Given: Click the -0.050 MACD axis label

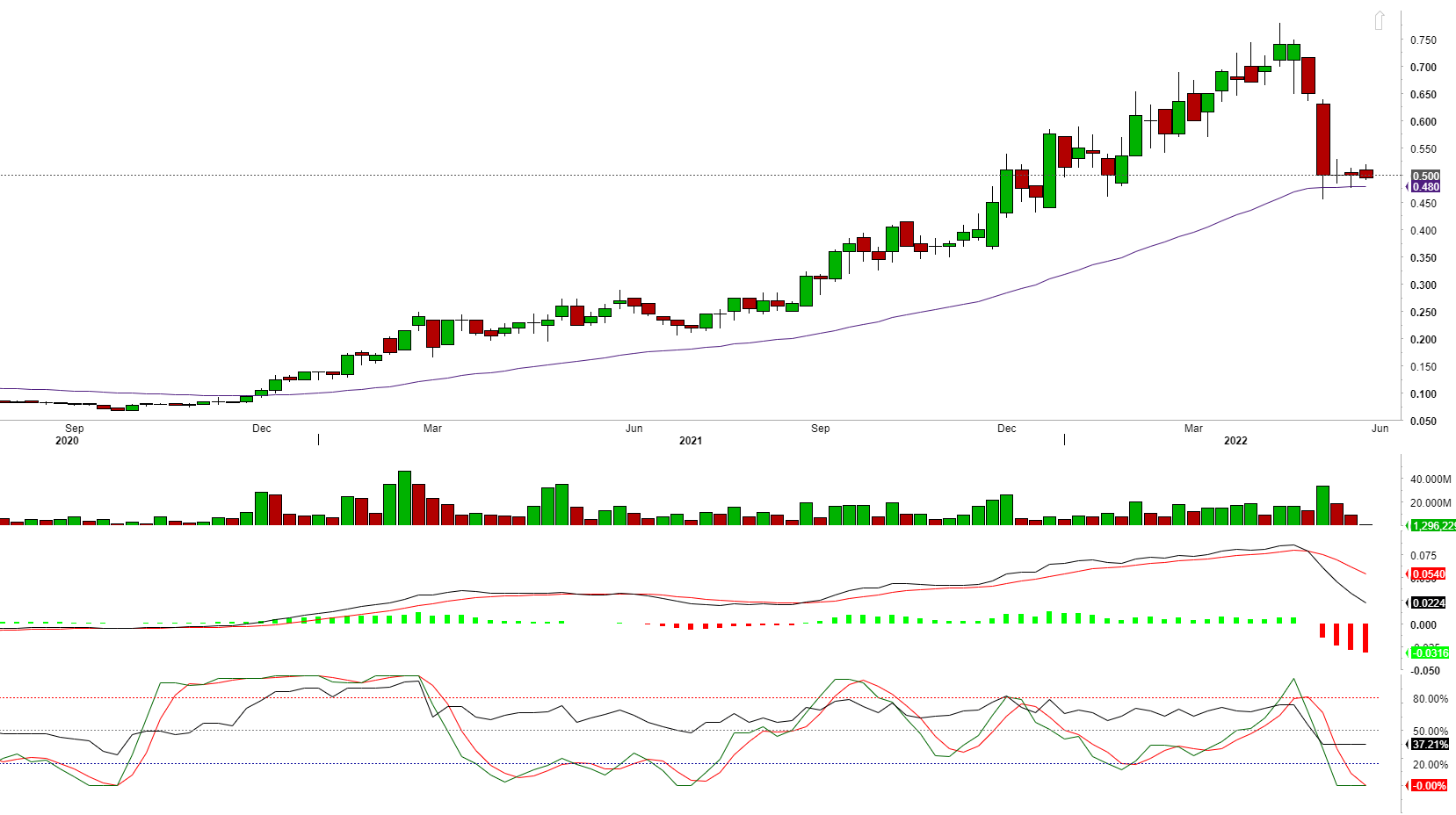Looking at the screenshot, I should (1425, 671).
